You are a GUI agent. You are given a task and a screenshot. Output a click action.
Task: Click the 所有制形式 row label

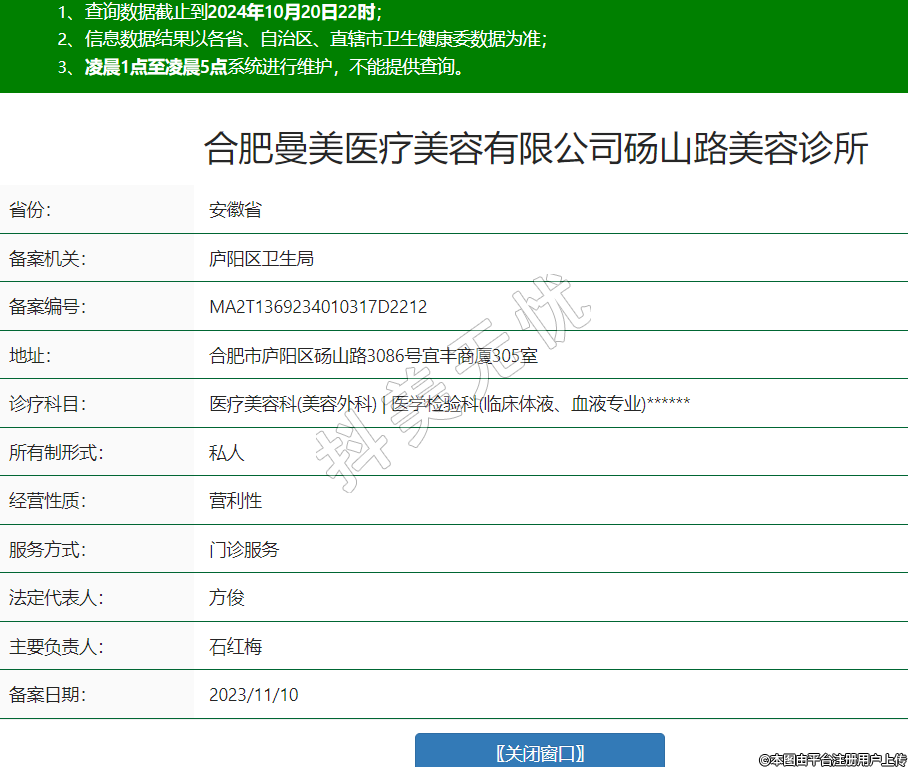[56, 453]
